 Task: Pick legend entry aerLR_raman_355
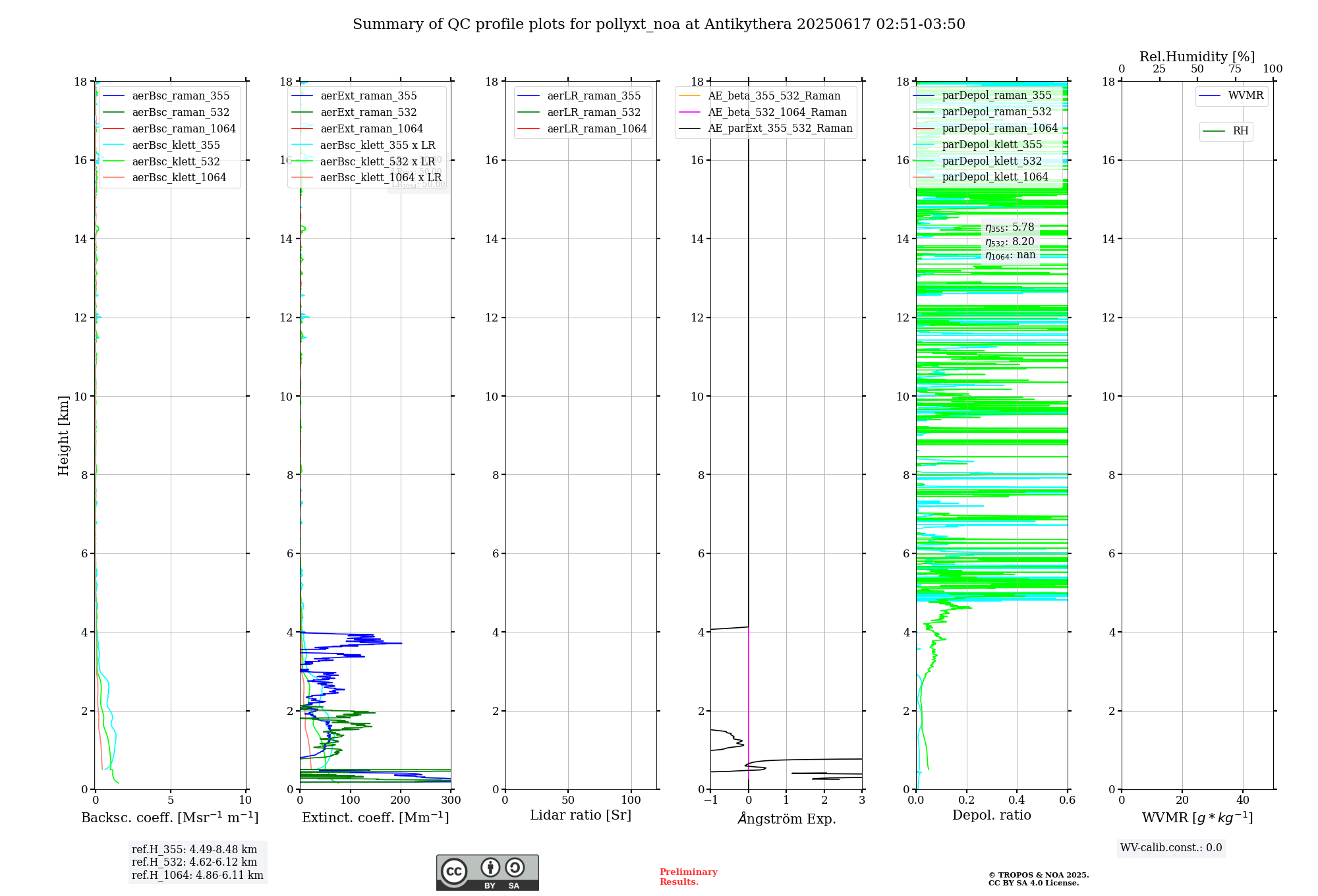(580, 96)
